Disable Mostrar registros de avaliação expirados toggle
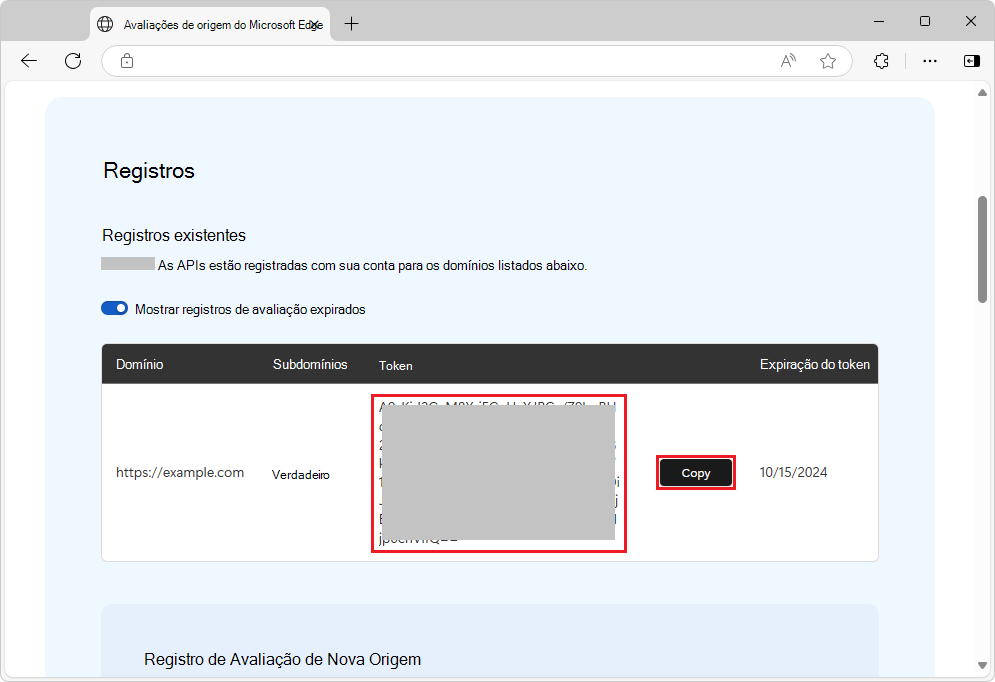This screenshot has height=682, width=995. pos(114,308)
